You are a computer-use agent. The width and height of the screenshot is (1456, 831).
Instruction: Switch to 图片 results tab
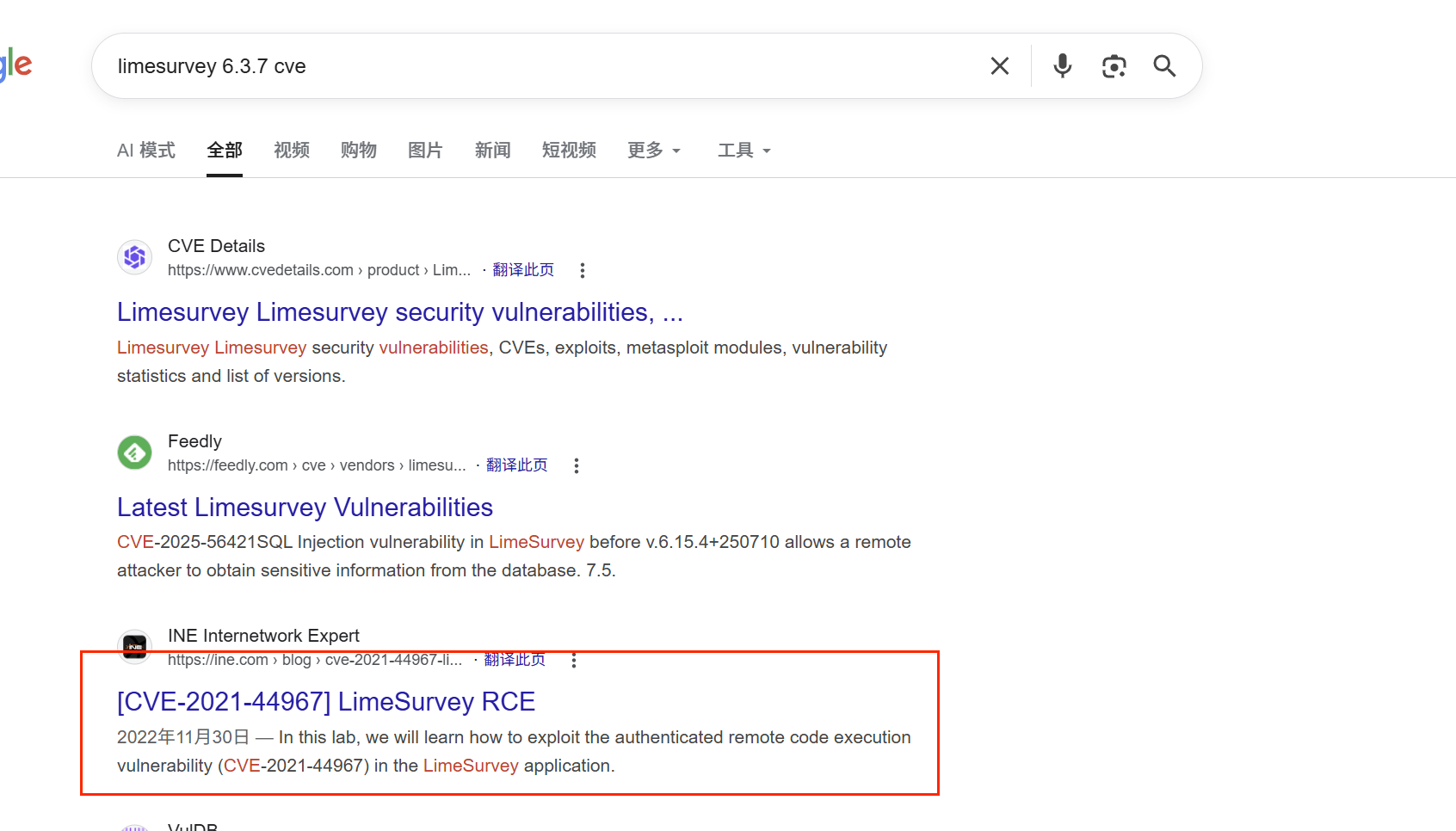426,151
